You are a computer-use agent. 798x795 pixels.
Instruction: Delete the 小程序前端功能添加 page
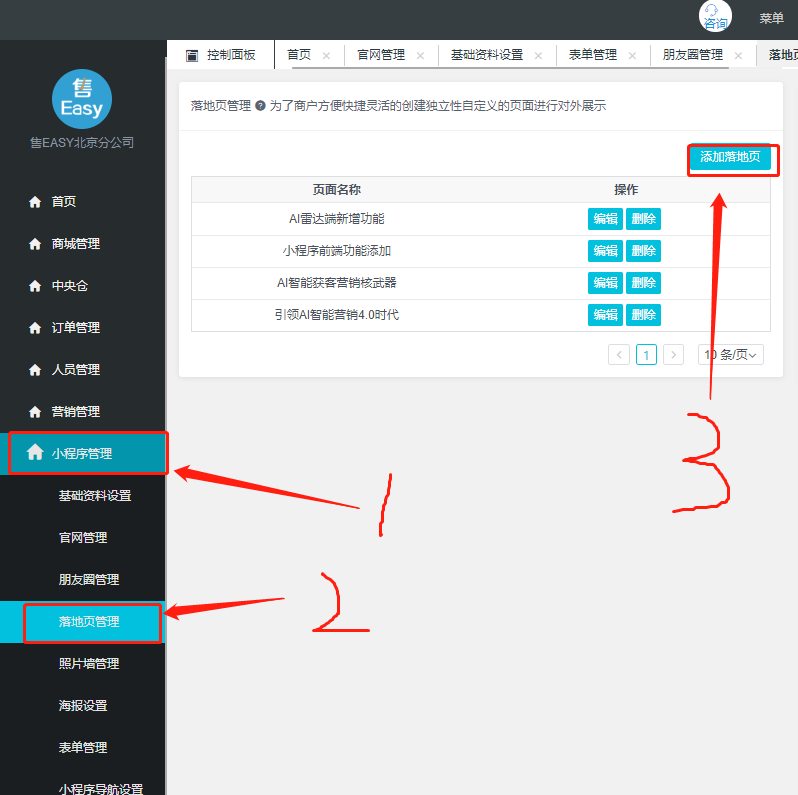click(643, 251)
